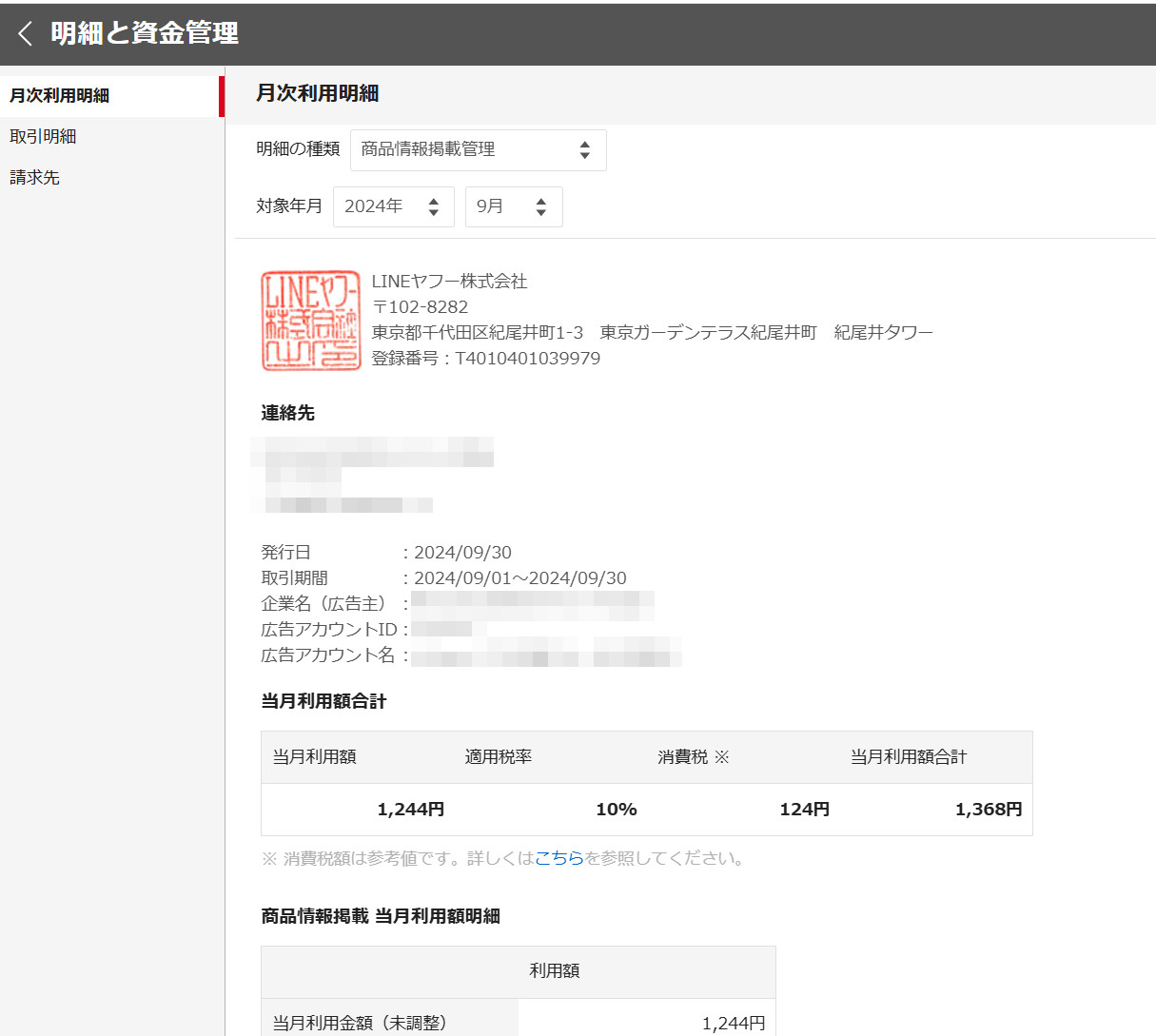Screen dimensions: 1156x1036
Task: Click the 月次利用明細 page heading
Action: [x=317, y=93]
